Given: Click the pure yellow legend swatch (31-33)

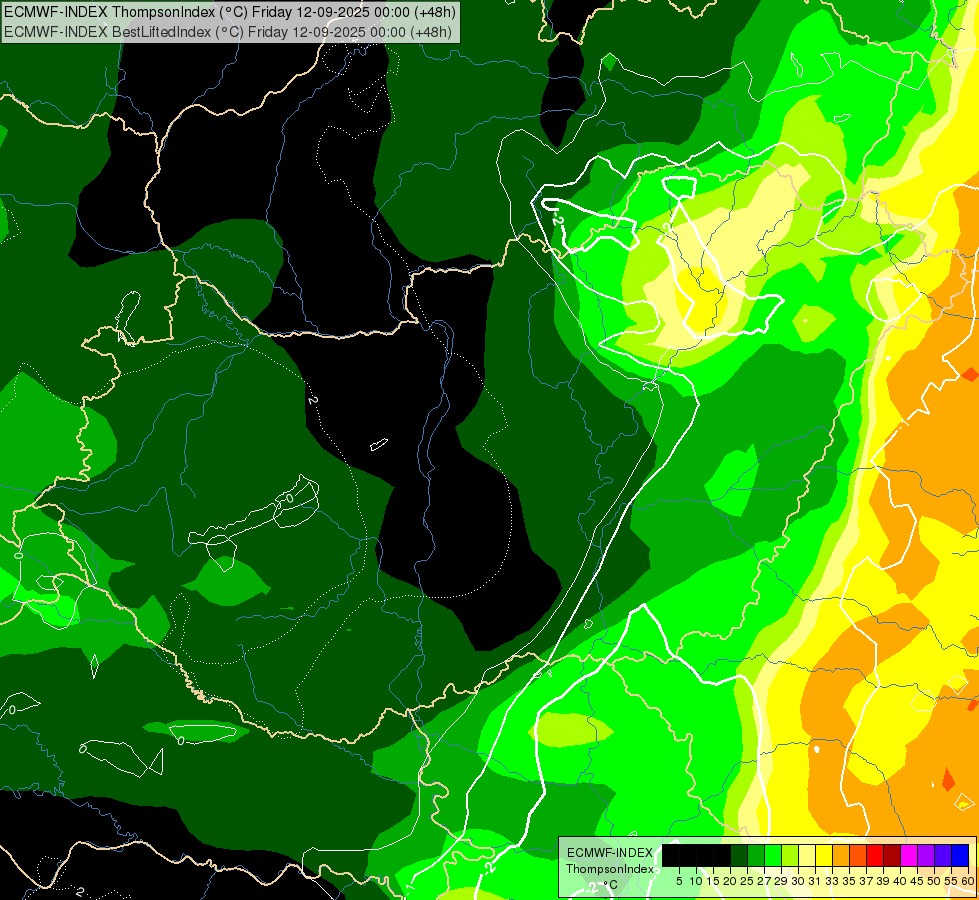Looking at the screenshot, I should [x=824, y=855].
